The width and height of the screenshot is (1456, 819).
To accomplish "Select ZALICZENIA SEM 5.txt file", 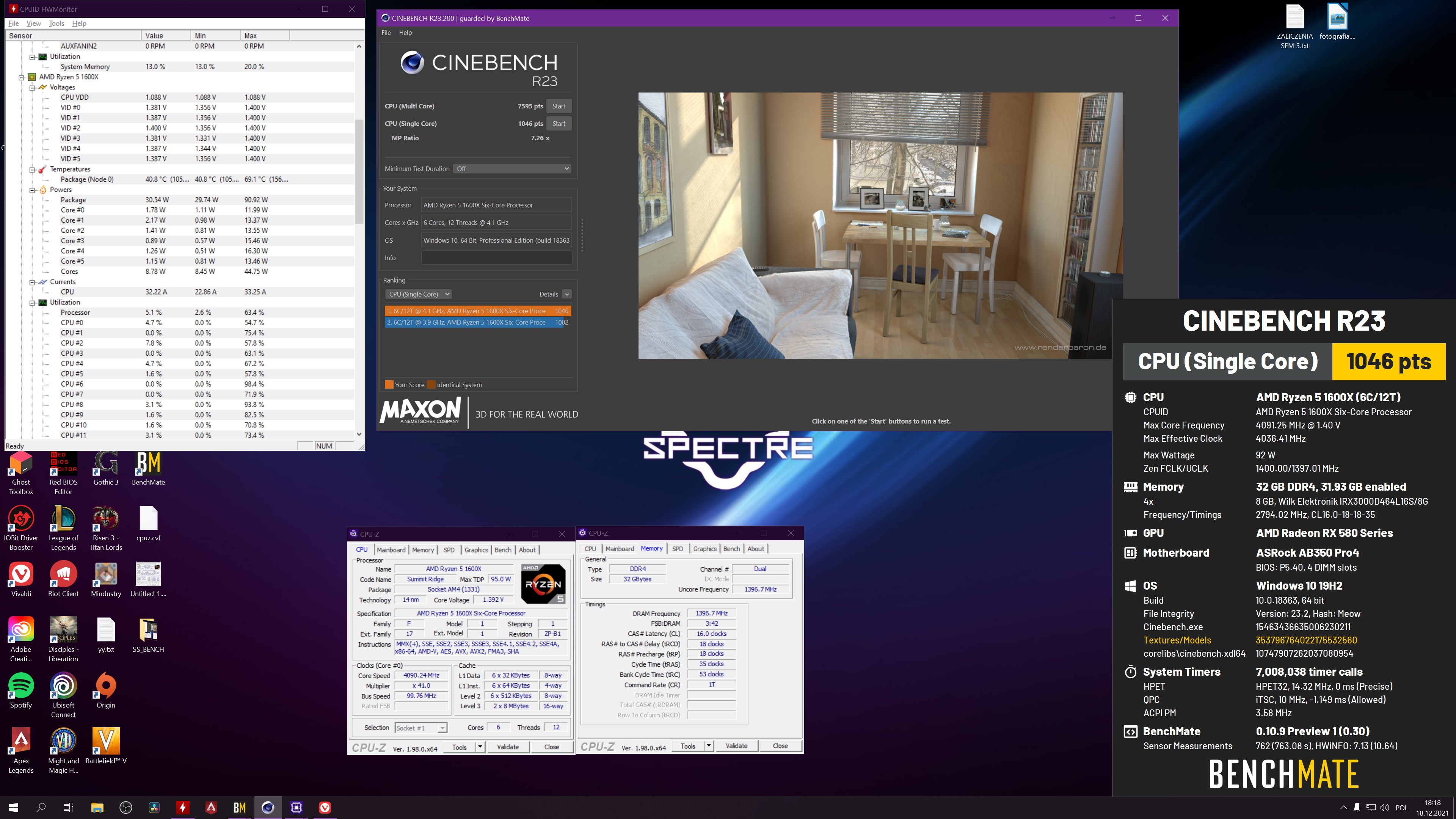I will 1294,27.
